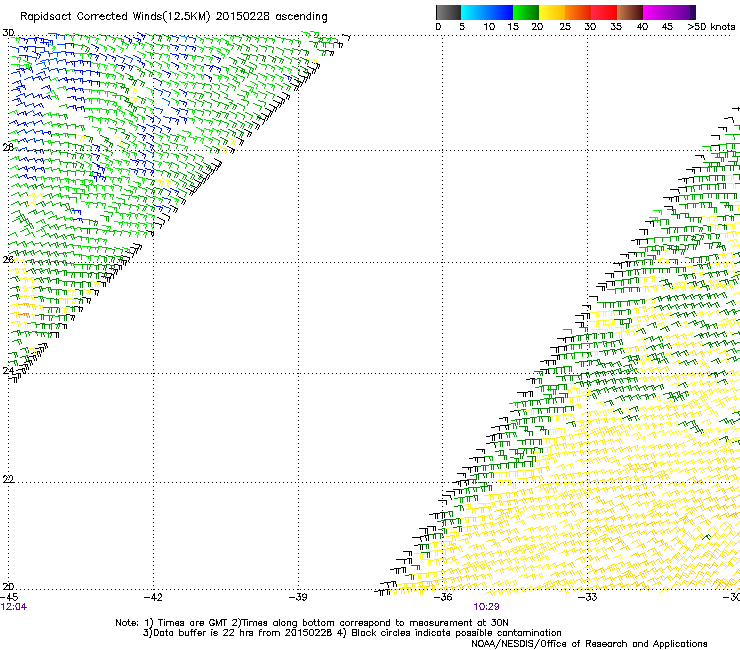Click the gray 0-5 knots color segment
The width and height of the screenshot is (740, 650).
[448, 12]
